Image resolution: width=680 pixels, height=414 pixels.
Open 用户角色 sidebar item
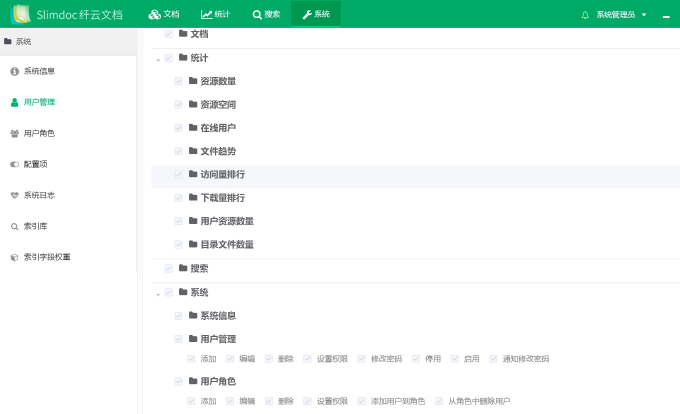pyautogui.click(x=39, y=133)
